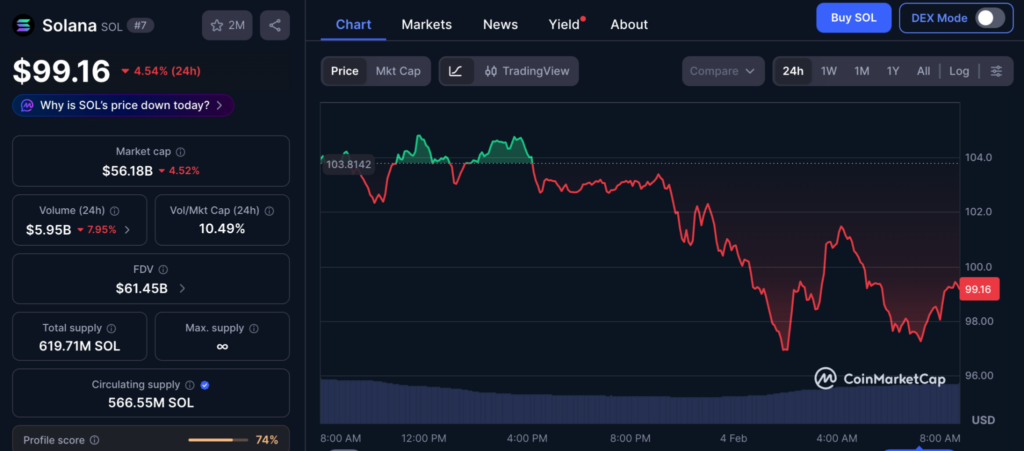1024x451 pixels.
Task: Expand the FDV details arrow
Action: tap(181, 289)
